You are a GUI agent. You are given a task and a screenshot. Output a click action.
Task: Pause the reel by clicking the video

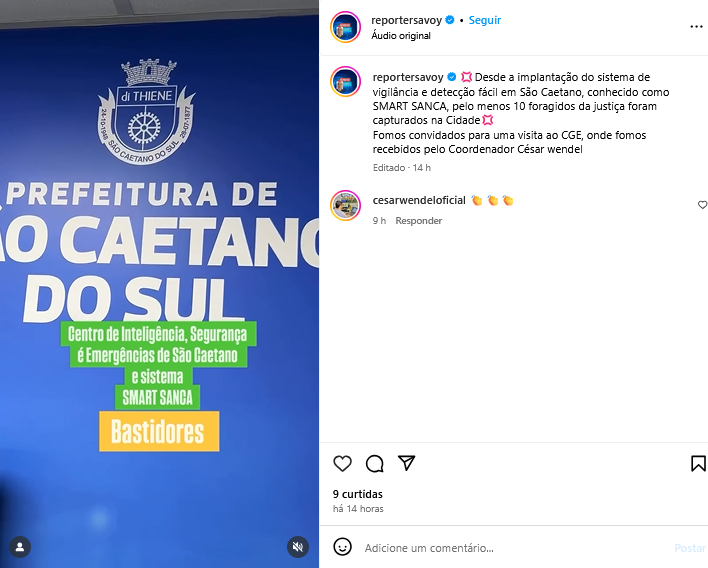[x=159, y=284]
